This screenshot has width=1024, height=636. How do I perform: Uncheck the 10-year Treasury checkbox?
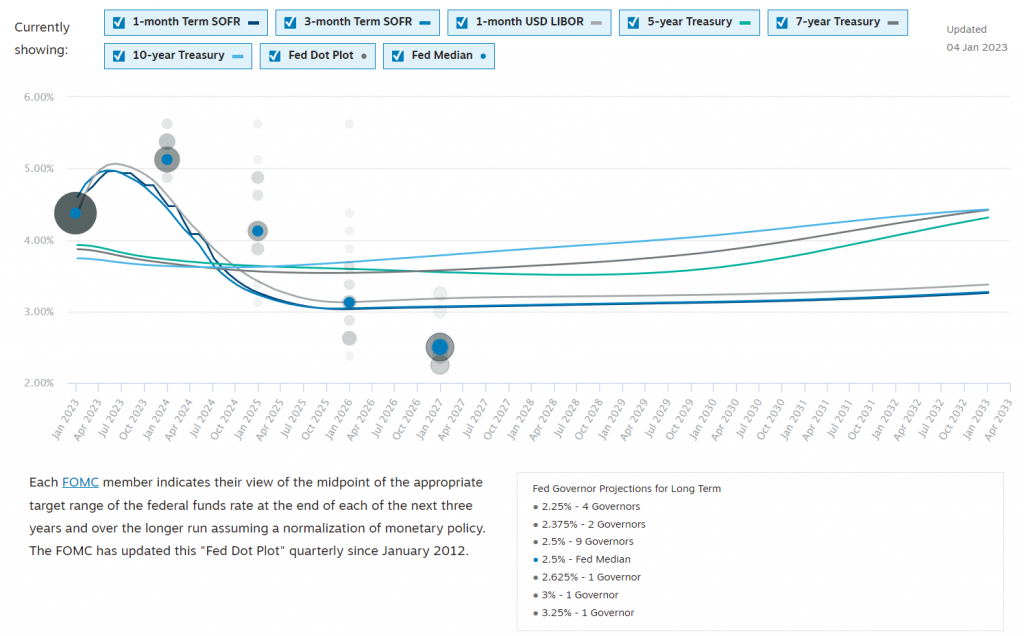(x=120, y=56)
